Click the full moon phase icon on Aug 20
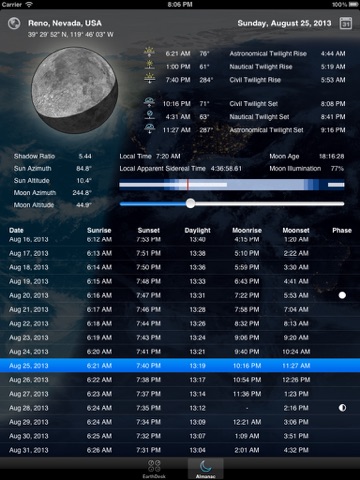360x480 pixels. 342,295
